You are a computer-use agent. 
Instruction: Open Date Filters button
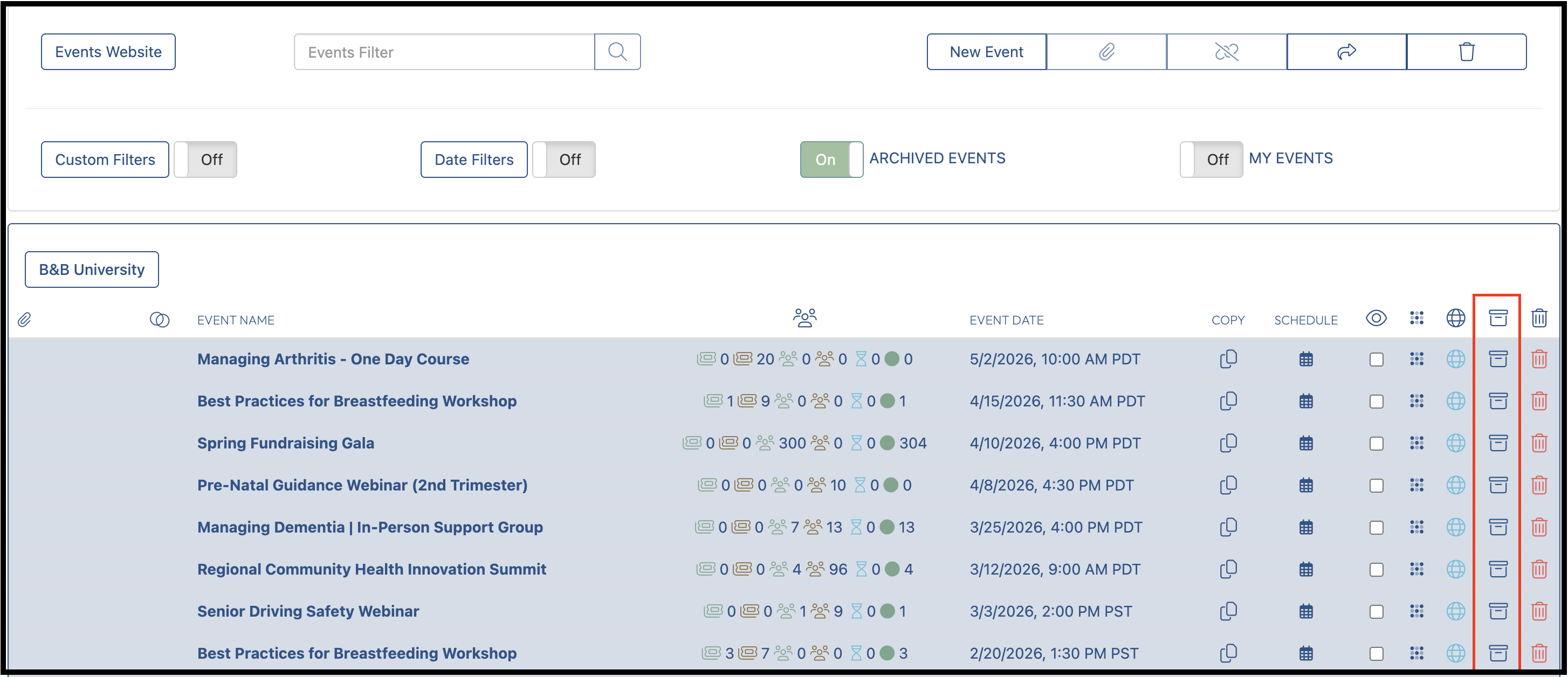click(474, 160)
